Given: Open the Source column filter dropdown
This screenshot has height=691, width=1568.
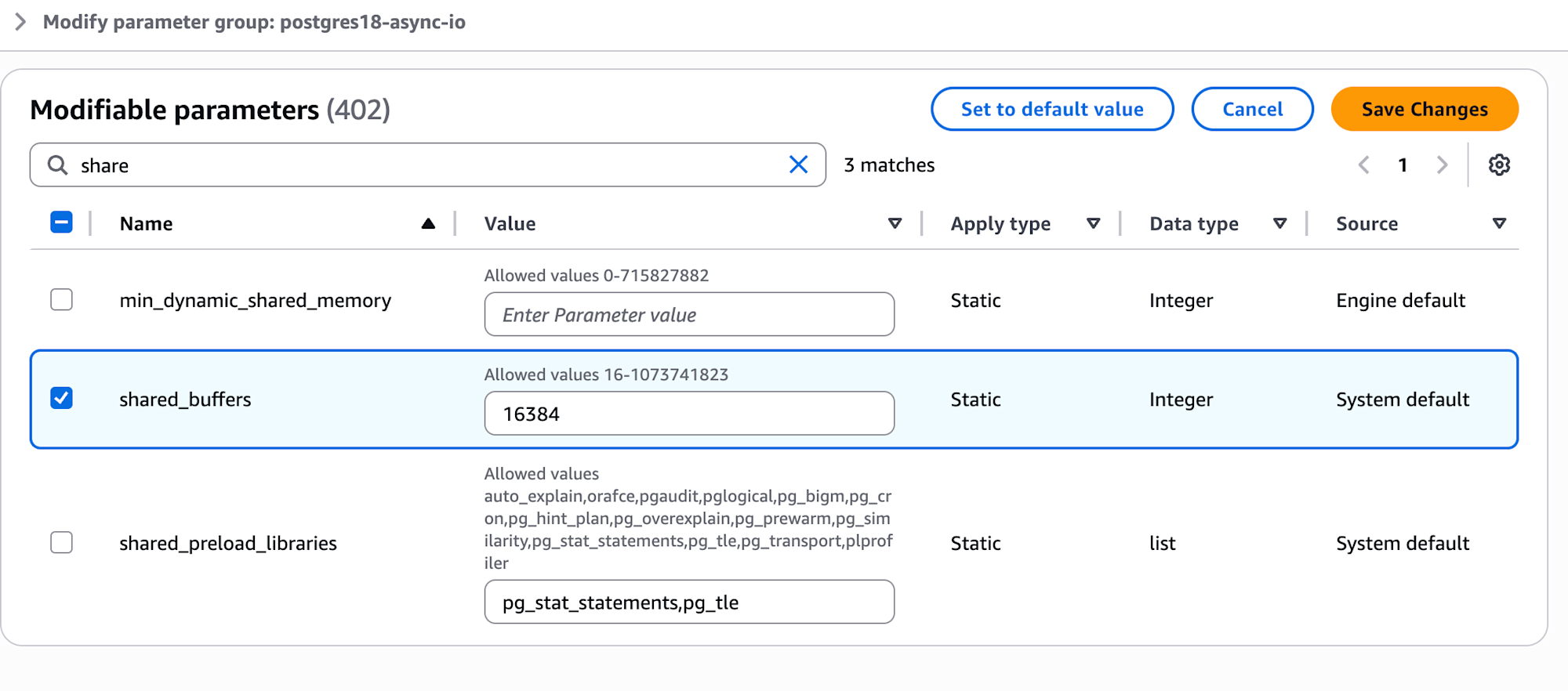Looking at the screenshot, I should [x=1499, y=224].
